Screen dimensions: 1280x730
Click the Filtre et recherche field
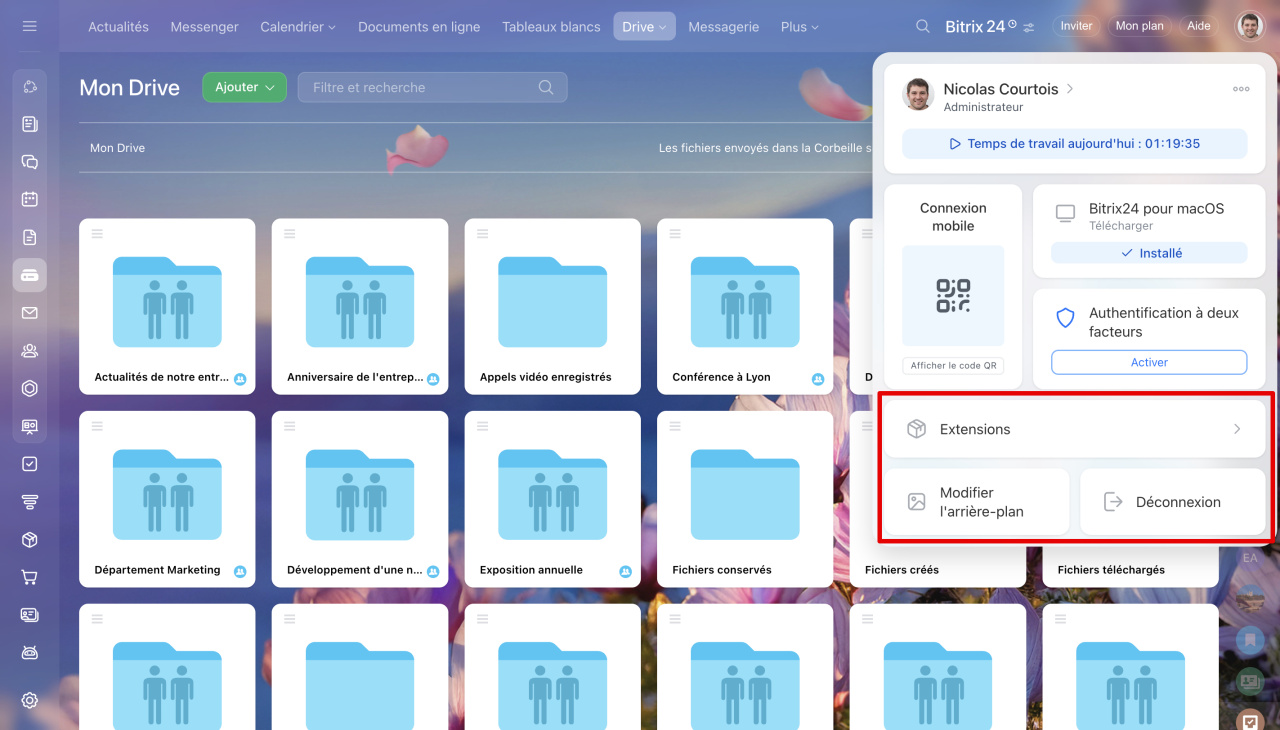click(x=432, y=87)
